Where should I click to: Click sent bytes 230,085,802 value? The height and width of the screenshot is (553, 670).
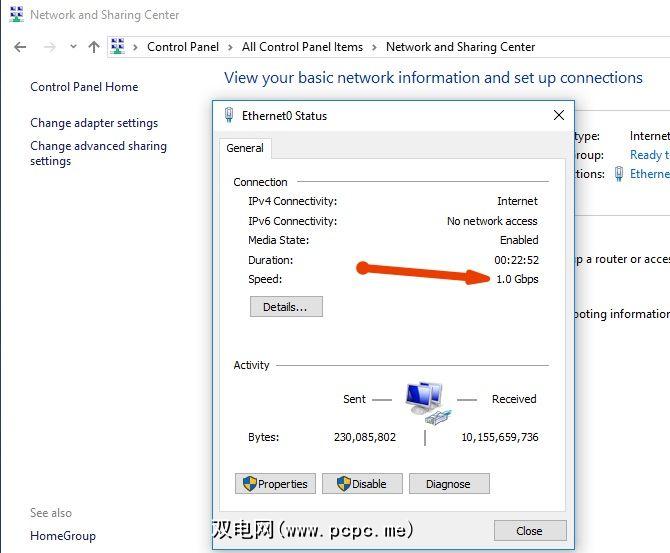(x=365, y=437)
